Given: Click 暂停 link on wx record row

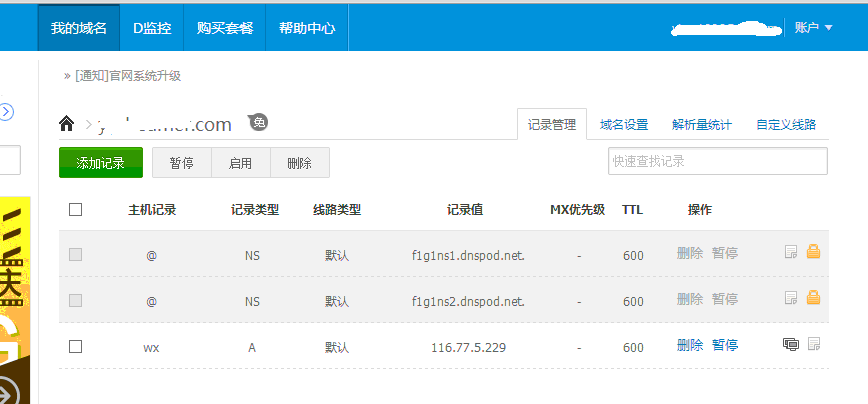Looking at the screenshot, I should (x=725, y=345).
